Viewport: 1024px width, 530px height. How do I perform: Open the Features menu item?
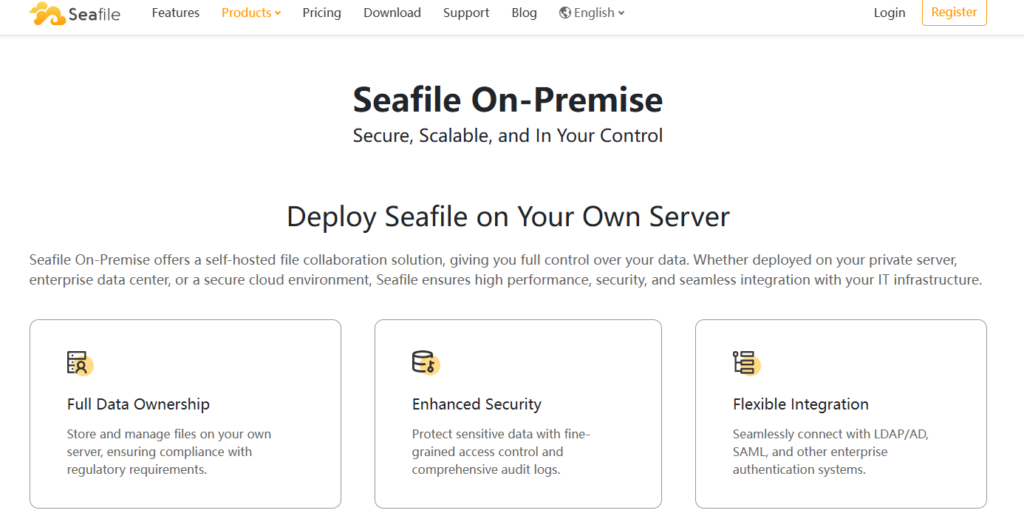(176, 12)
